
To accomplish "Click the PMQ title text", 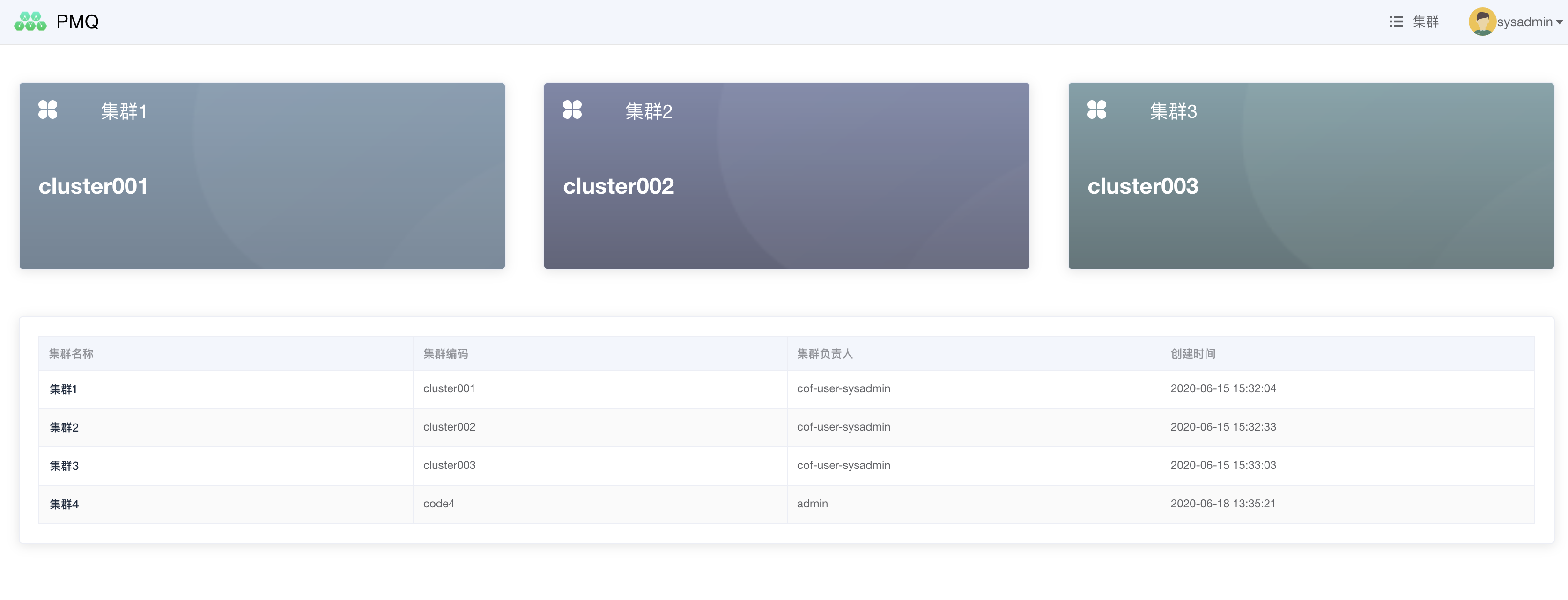I will [77, 22].
